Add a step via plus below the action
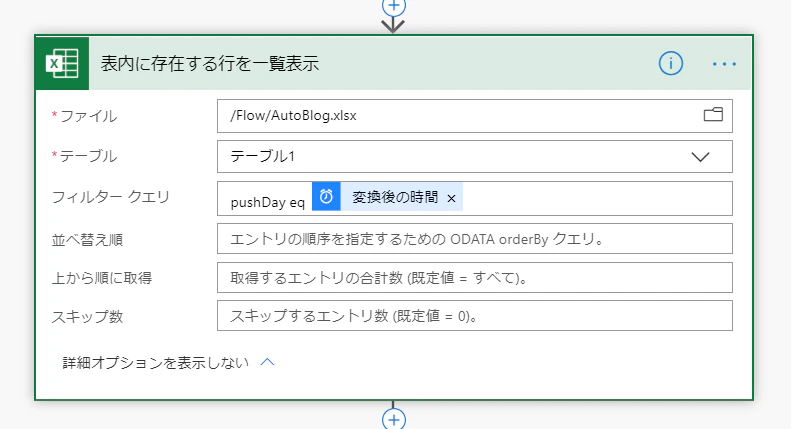This screenshot has height=429, width=791. [393, 419]
